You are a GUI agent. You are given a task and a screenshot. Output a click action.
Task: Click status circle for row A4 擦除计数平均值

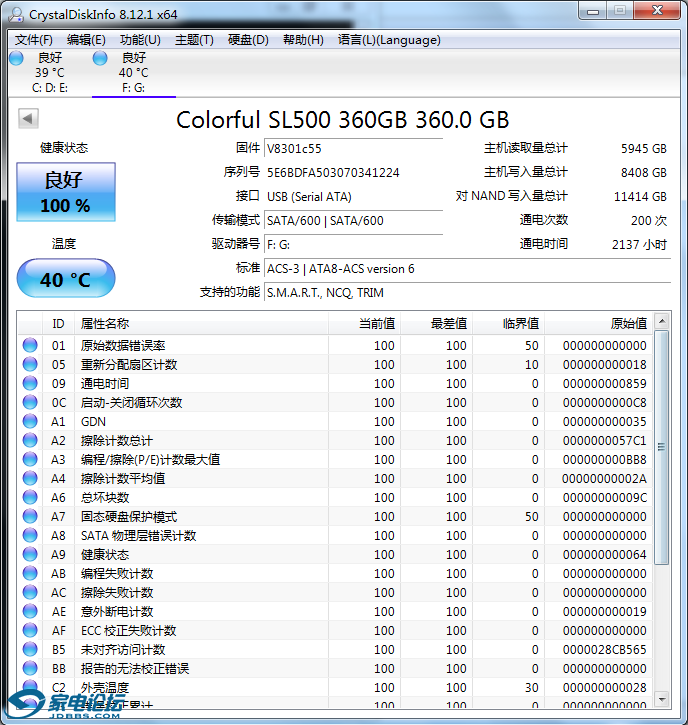click(30, 478)
